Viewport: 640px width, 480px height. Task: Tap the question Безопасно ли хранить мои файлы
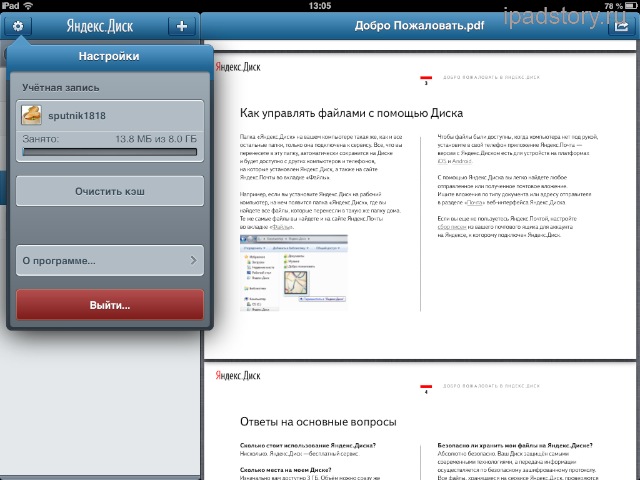515,445
